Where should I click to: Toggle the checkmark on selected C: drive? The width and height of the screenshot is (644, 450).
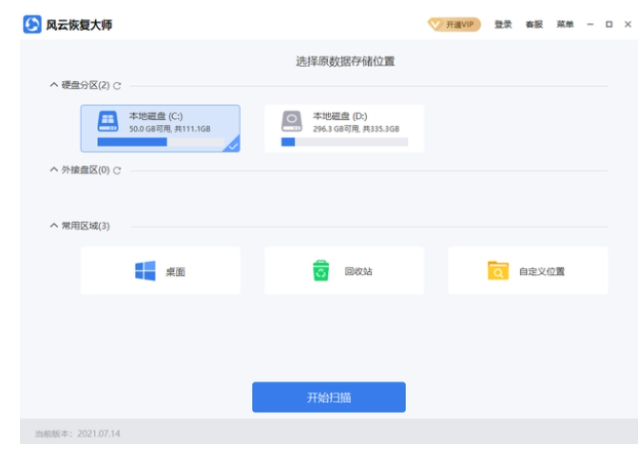[232, 146]
